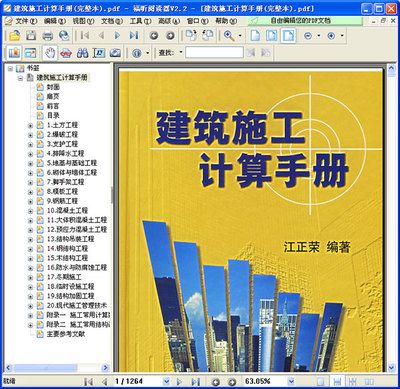Expand the 1.土方工程 bookmark

click(x=30, y=126)
